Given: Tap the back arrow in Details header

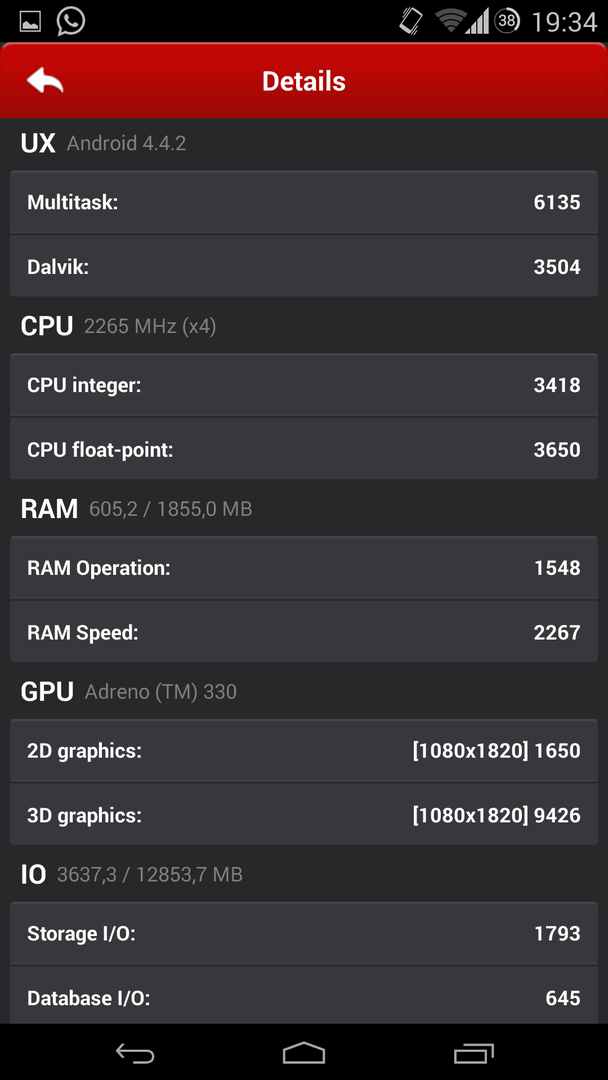Looking at the screenshot, I should pos(45,81).
